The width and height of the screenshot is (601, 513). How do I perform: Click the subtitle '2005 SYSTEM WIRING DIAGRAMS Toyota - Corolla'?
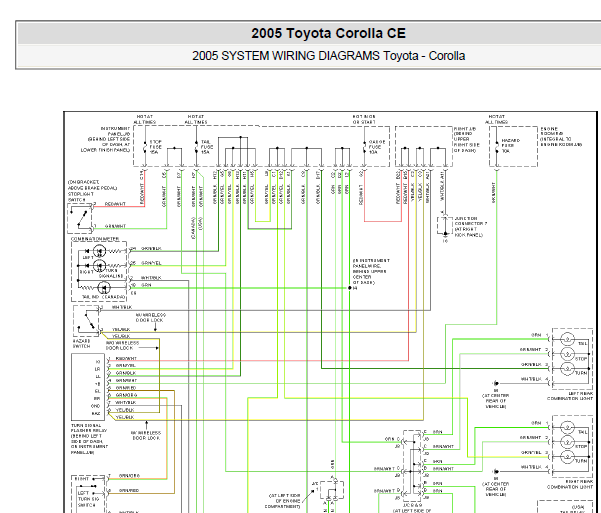328,56
